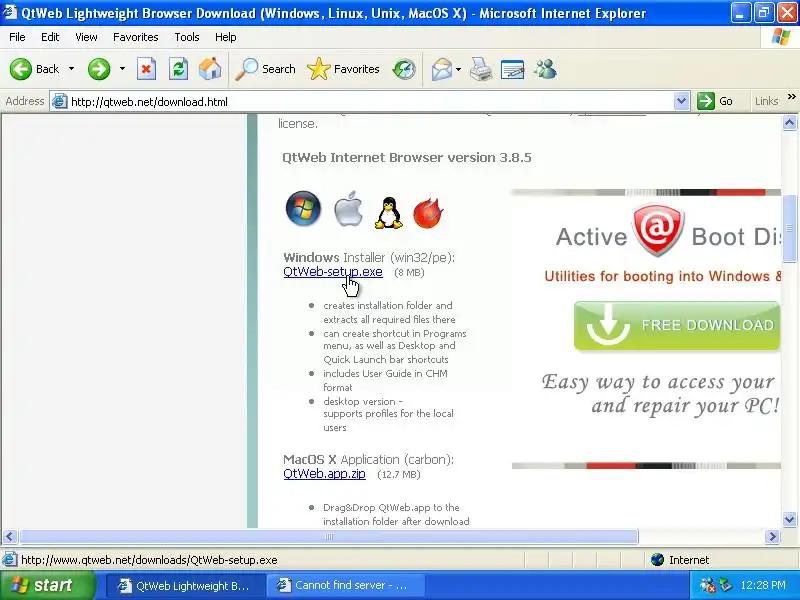Expand the Links toolbar chevron
This screenshot has height=600, width=800.
point(791,97)
